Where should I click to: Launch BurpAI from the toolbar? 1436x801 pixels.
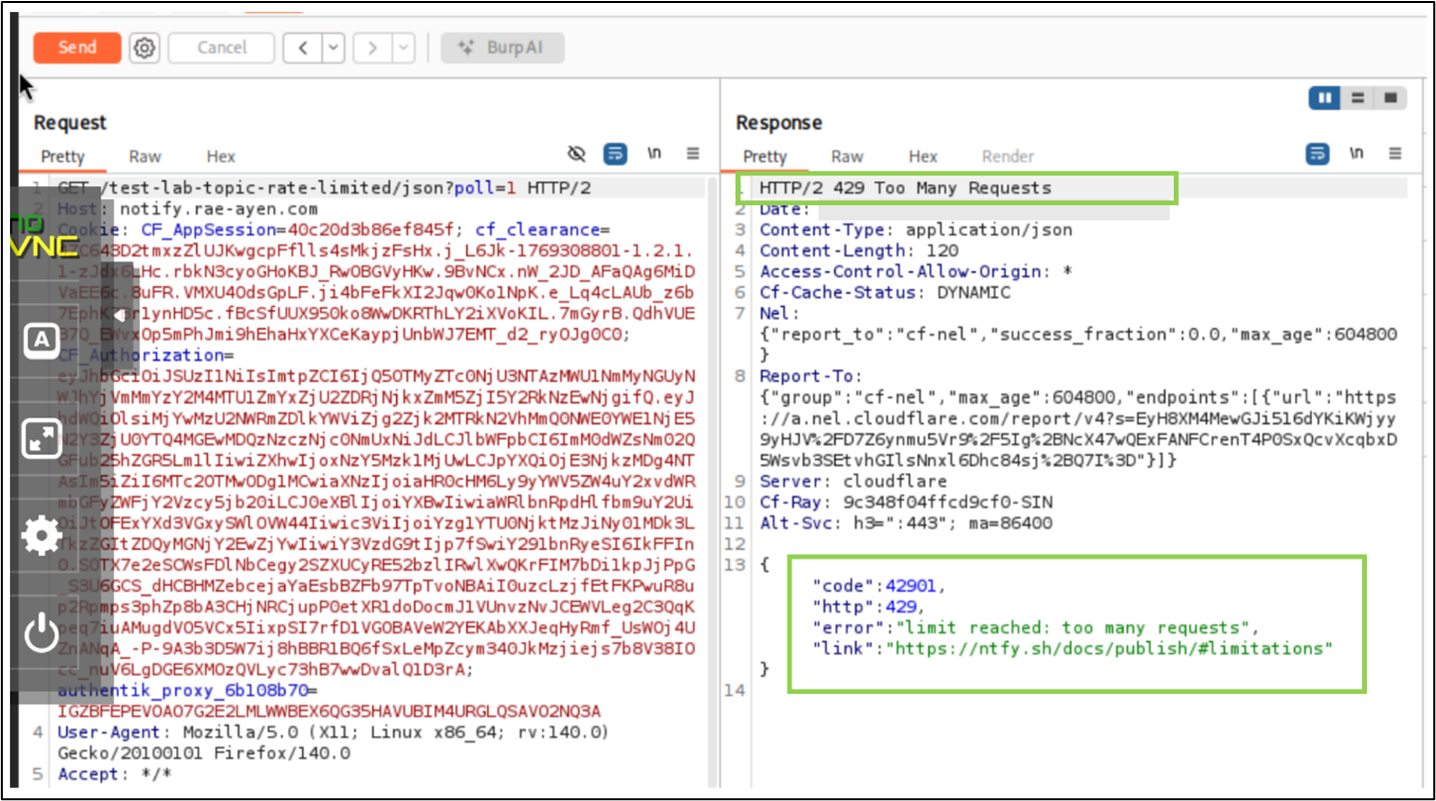click(503, 47)
